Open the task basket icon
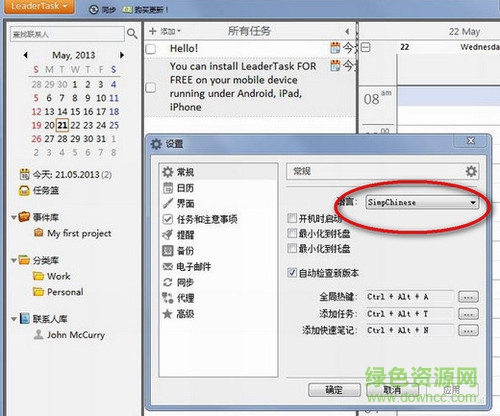 pos(24,190)
